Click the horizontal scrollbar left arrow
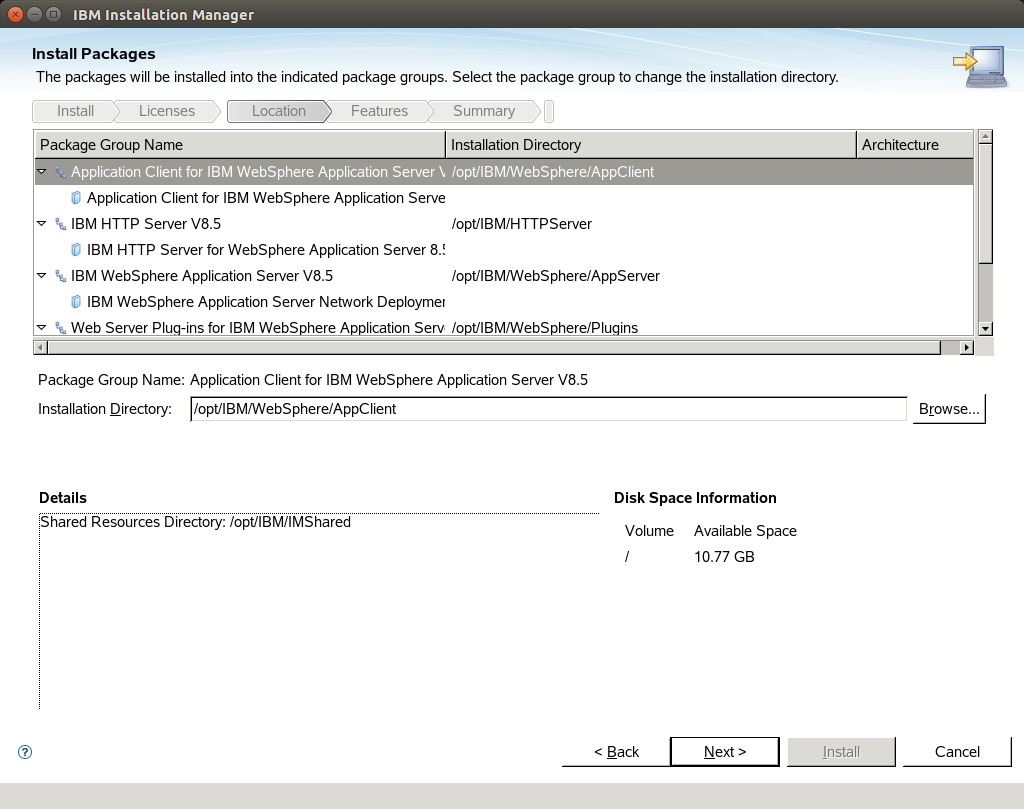 (x=40, y=347)
